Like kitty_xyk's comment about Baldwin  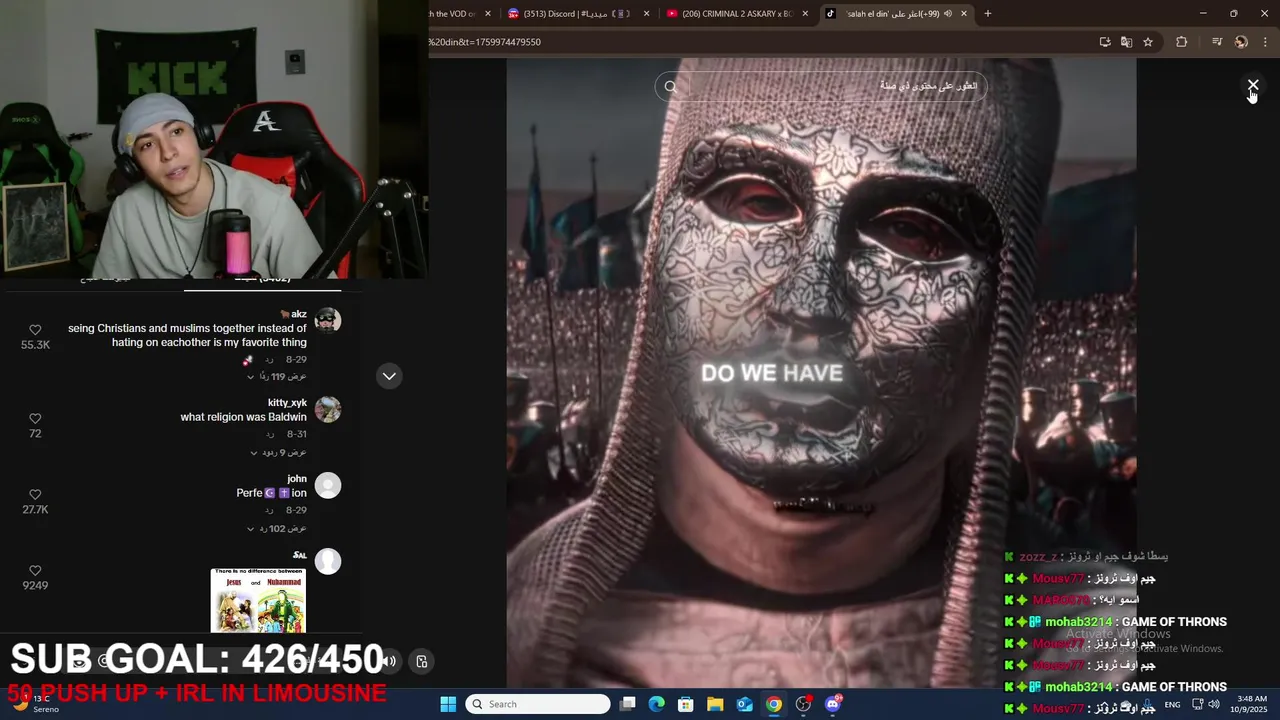click(x=35, y=419)
